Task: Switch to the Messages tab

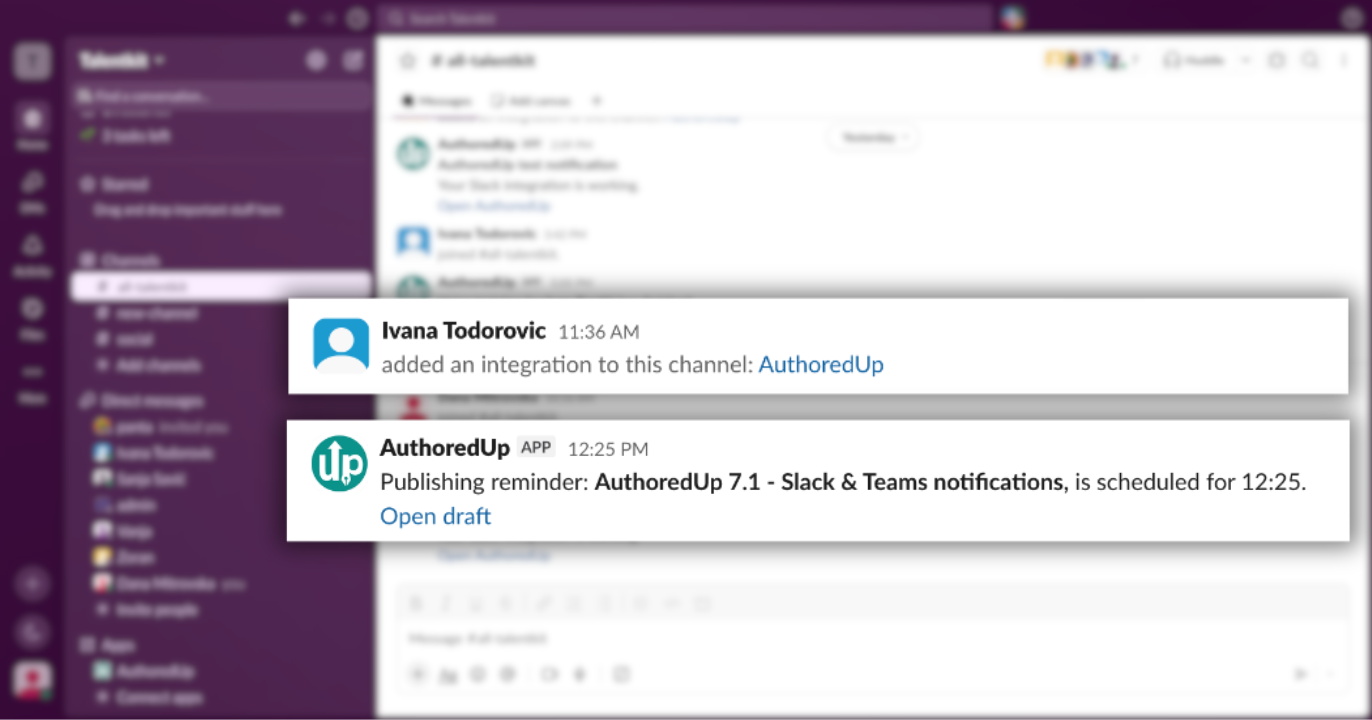Action: [436, 101]
